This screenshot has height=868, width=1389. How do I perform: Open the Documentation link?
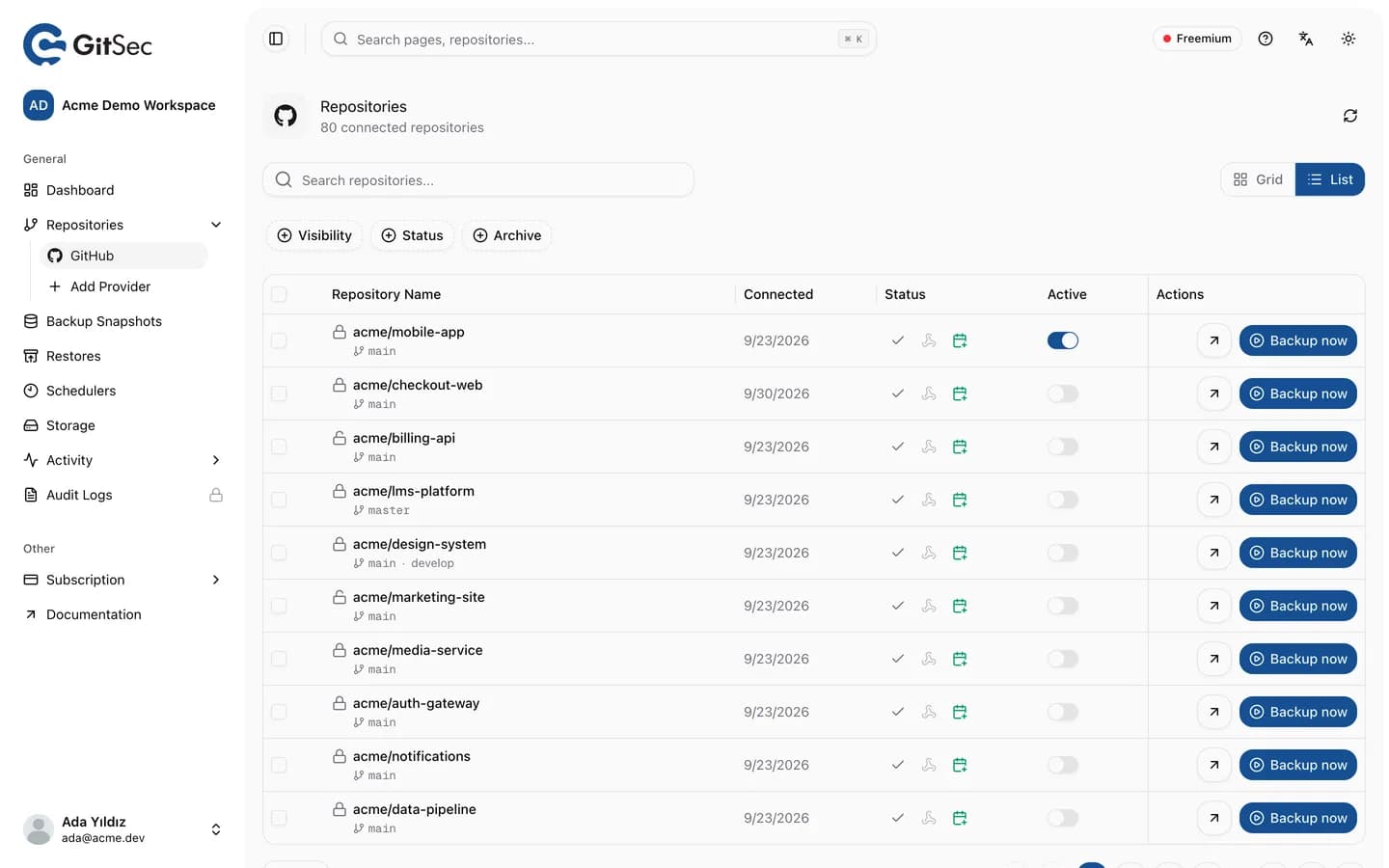pos(123,614)
